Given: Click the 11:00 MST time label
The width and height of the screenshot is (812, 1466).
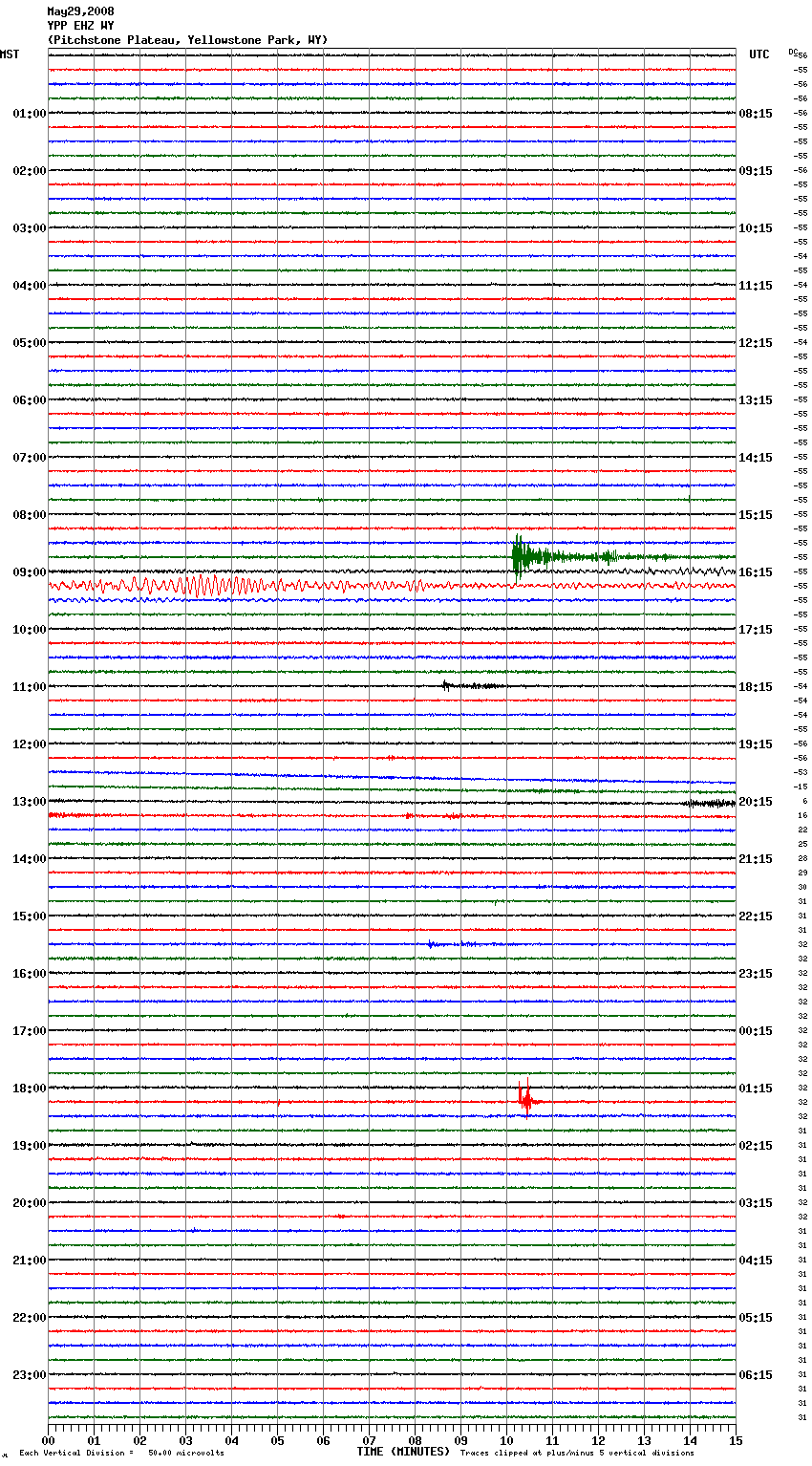Looking at the screenshot, I should pyautogui.click(x=29, y=687).
